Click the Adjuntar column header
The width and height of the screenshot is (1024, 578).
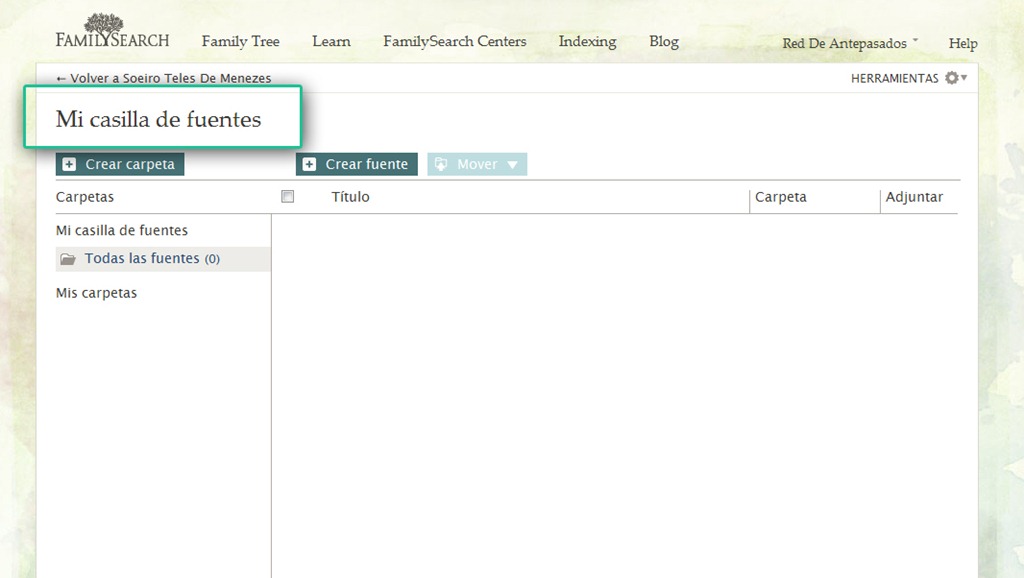click(x=914, y=197)
